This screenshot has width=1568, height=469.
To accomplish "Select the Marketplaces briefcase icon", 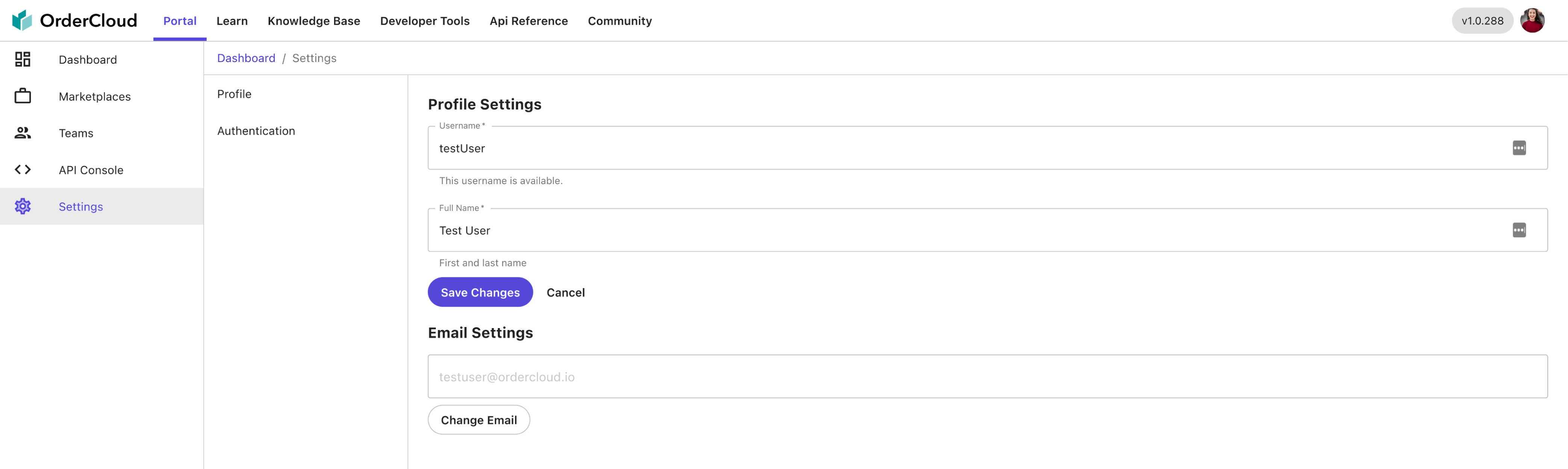I will [23, 95].
